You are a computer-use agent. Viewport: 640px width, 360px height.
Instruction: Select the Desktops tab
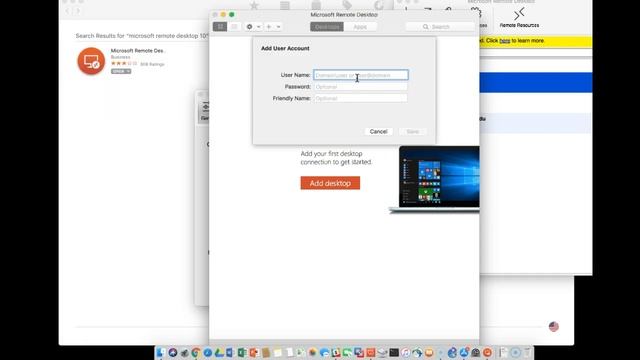(327, 27)
